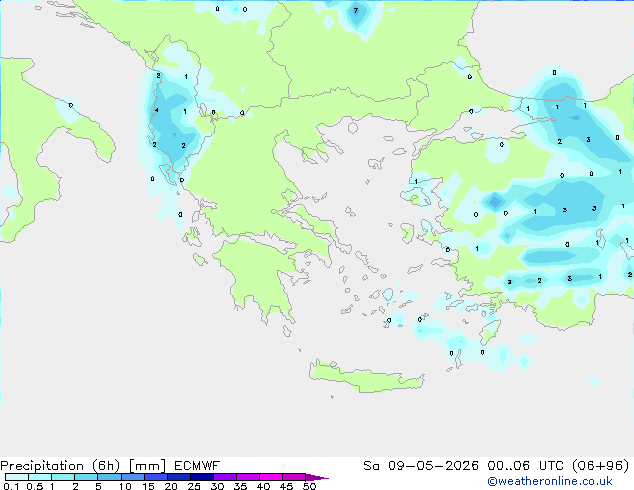The height and width of the screenshot is (490, 634).
Task: Click the 0.1–0.5 mm palest legend swatch
Action: point(17,477)
